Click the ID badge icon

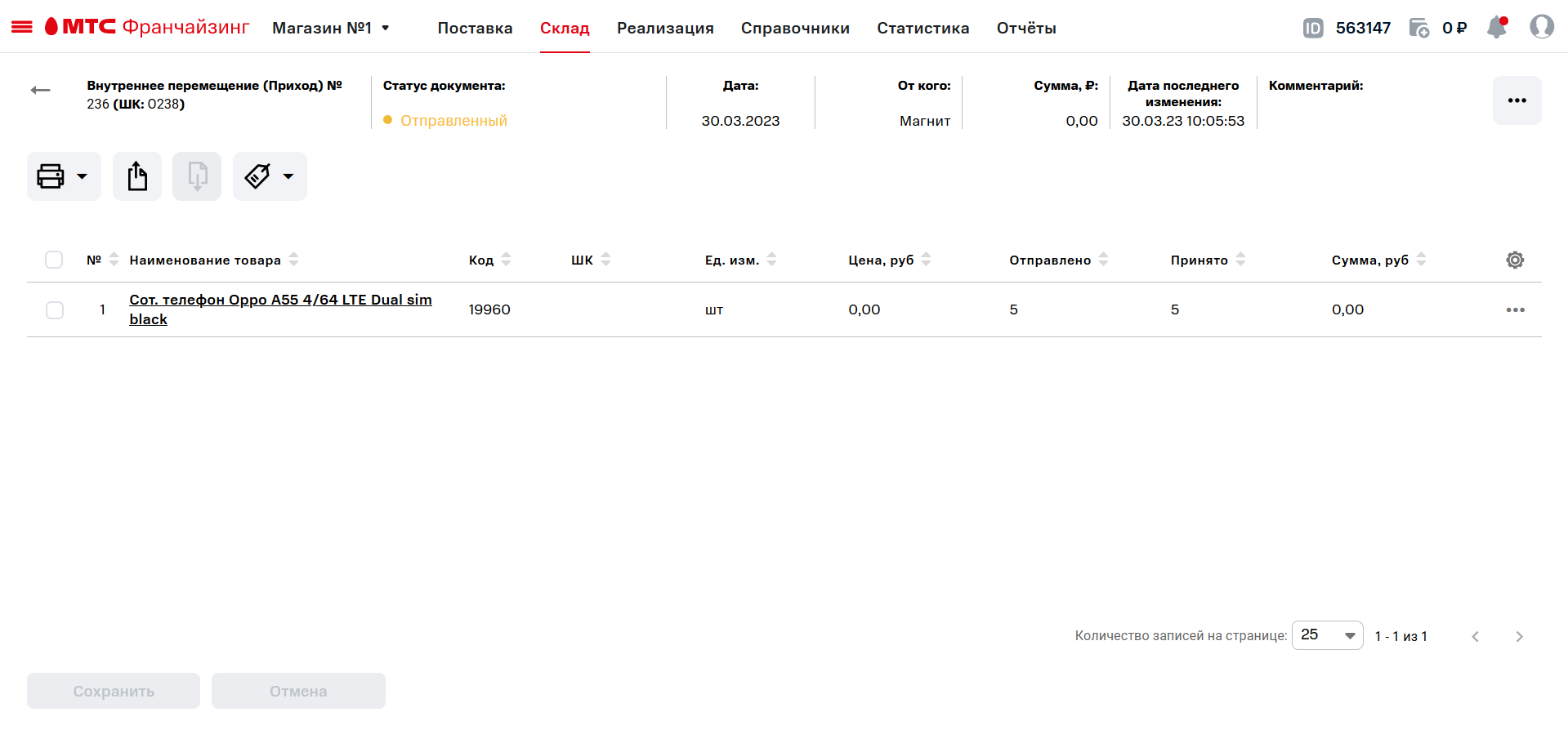1313,28
